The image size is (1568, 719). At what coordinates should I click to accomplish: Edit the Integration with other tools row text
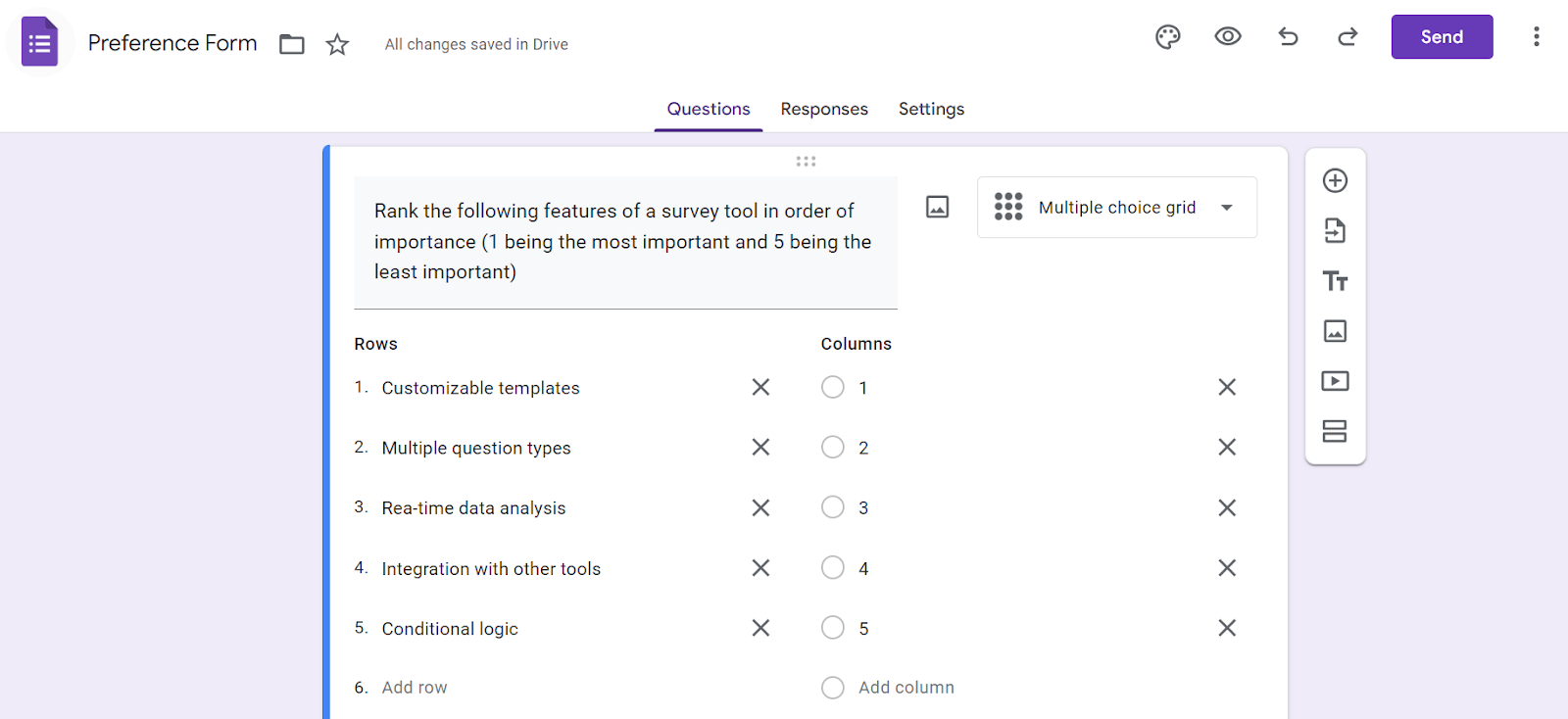click(491, 568)
